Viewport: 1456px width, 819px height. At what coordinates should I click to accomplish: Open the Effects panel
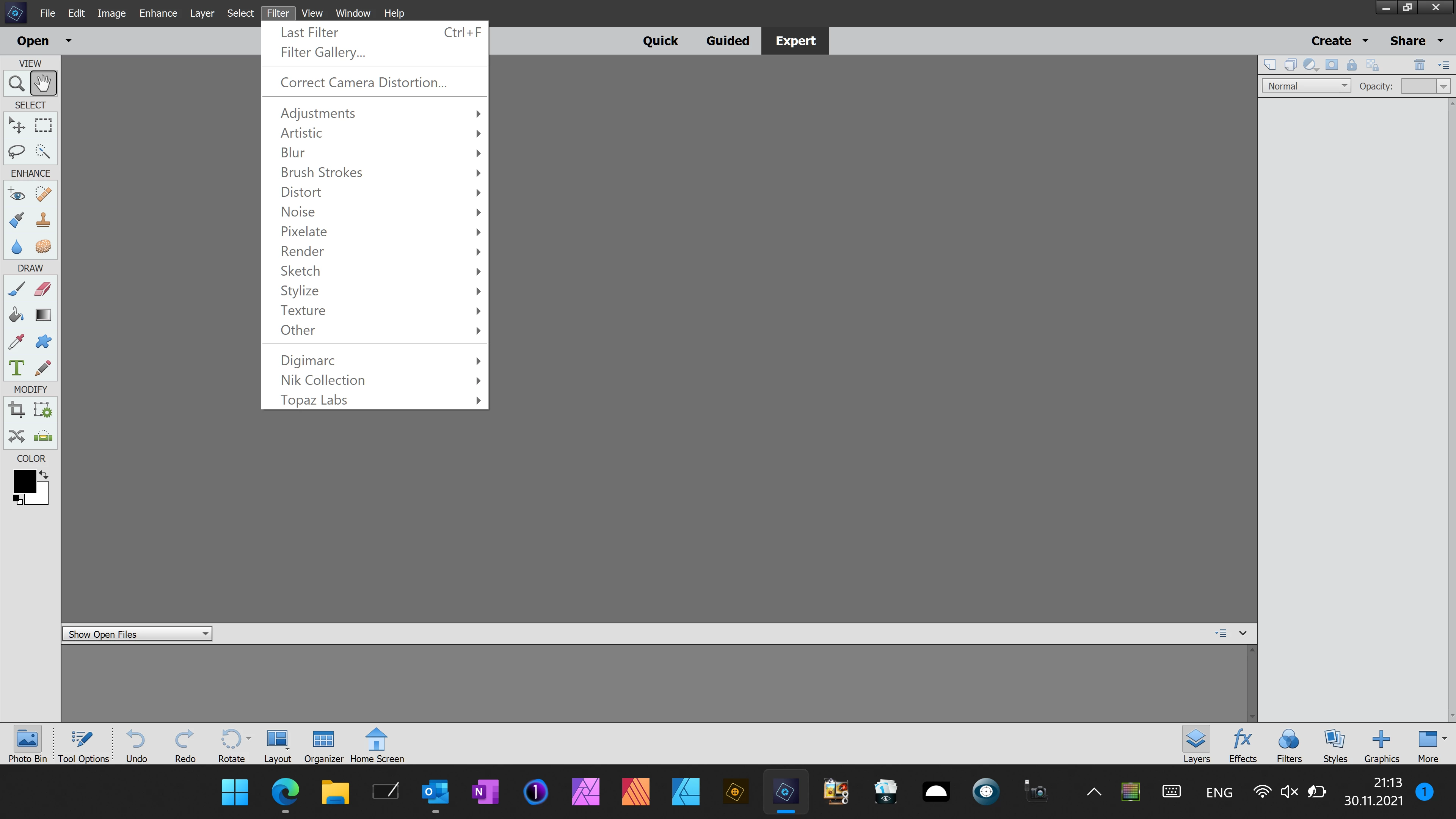1243,745
